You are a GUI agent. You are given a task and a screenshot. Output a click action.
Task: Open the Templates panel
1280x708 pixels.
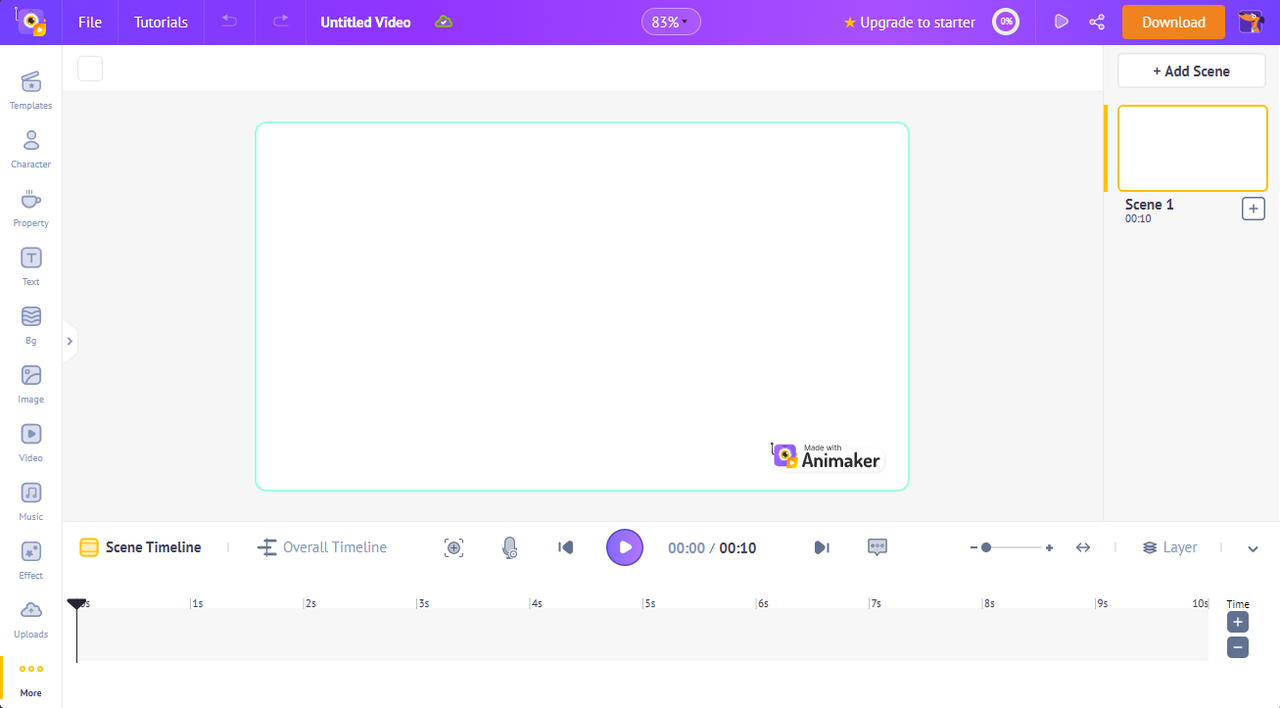point(31,90)
